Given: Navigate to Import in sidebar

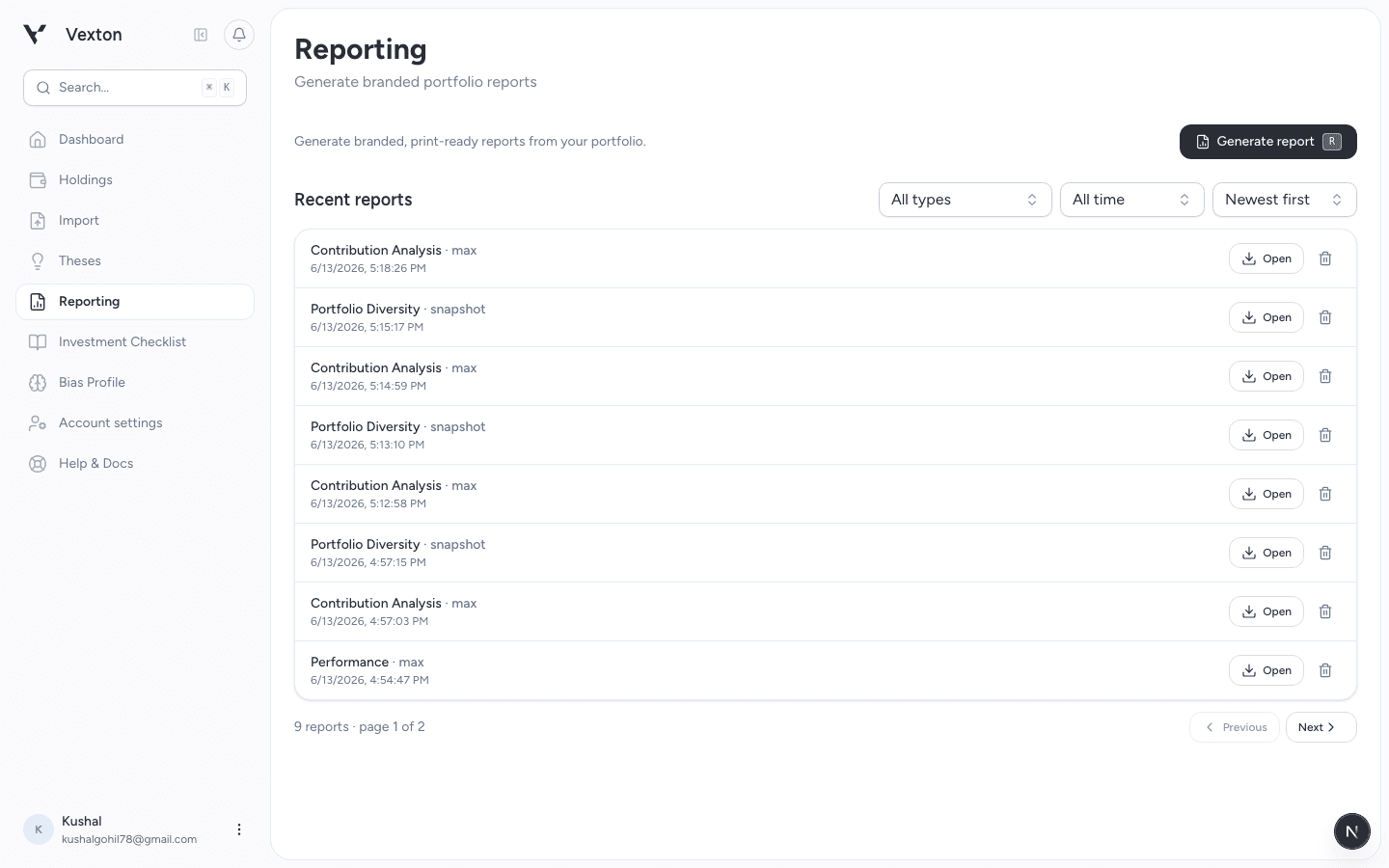Looking at the screenshot, I should 135,221.
